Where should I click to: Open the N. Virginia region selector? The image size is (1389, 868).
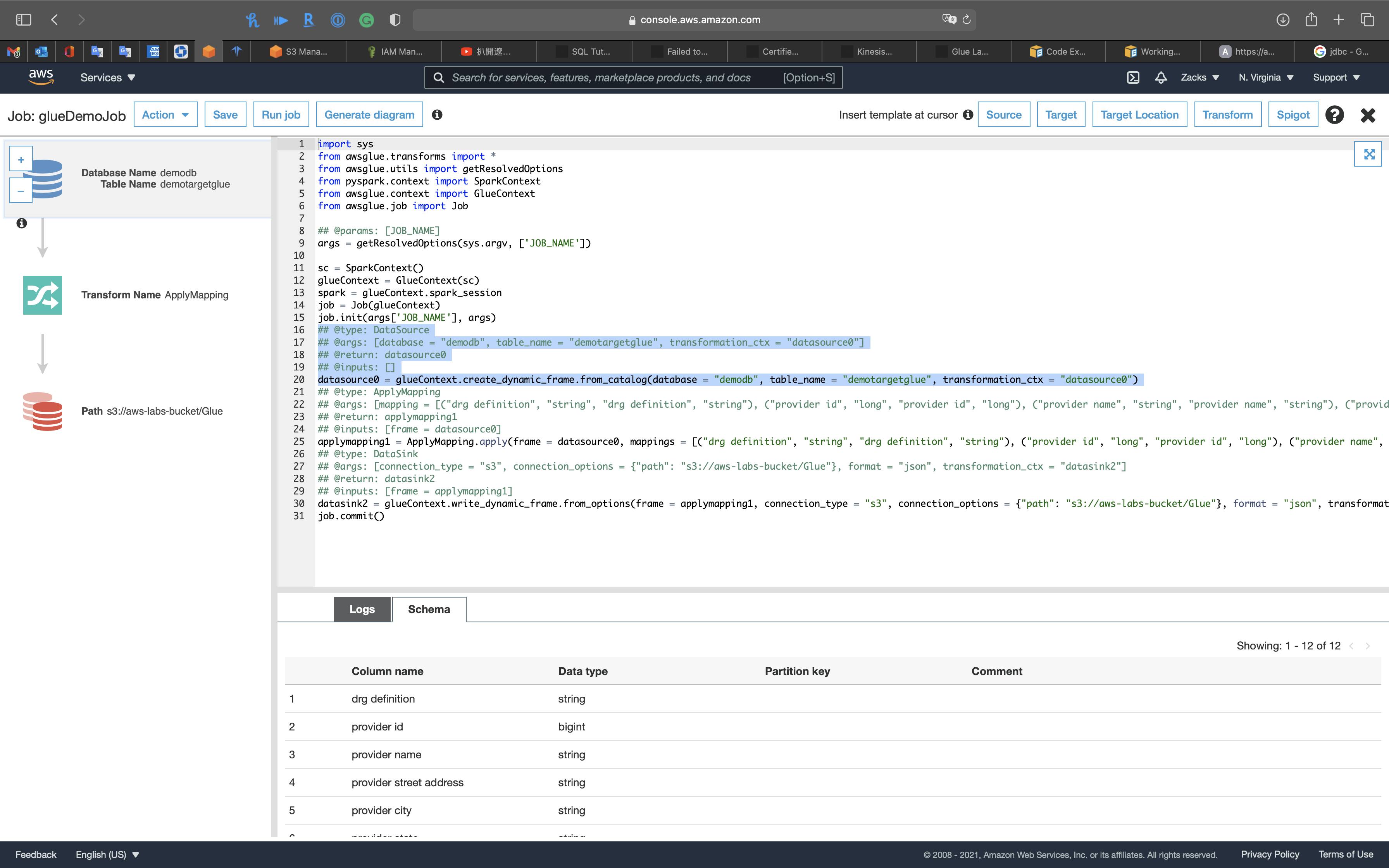[x=1266, y=77]
